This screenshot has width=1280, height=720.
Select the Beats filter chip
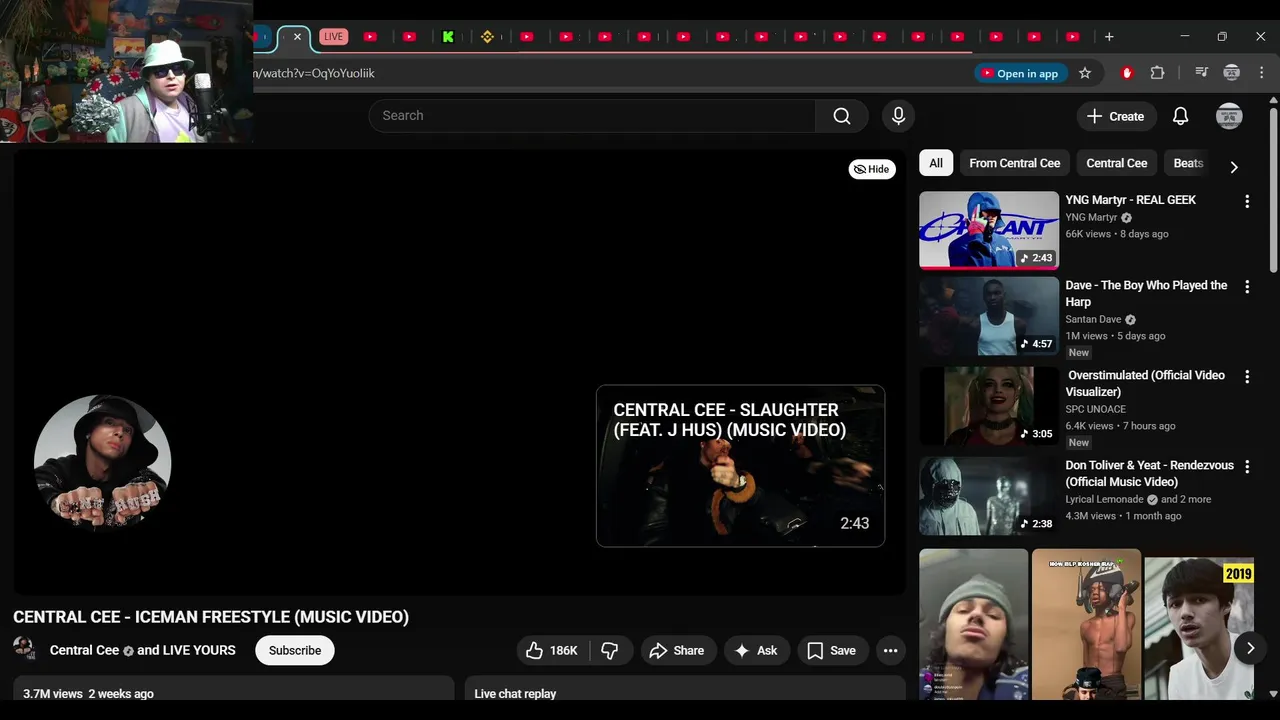tap(1188, 163)
